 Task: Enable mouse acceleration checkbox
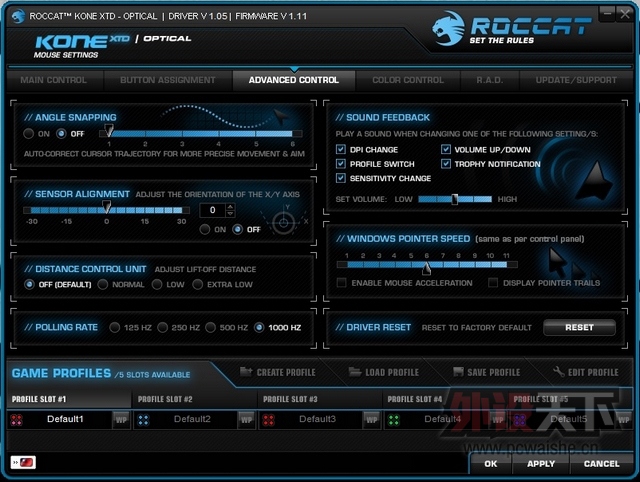(x=342, y=282)
